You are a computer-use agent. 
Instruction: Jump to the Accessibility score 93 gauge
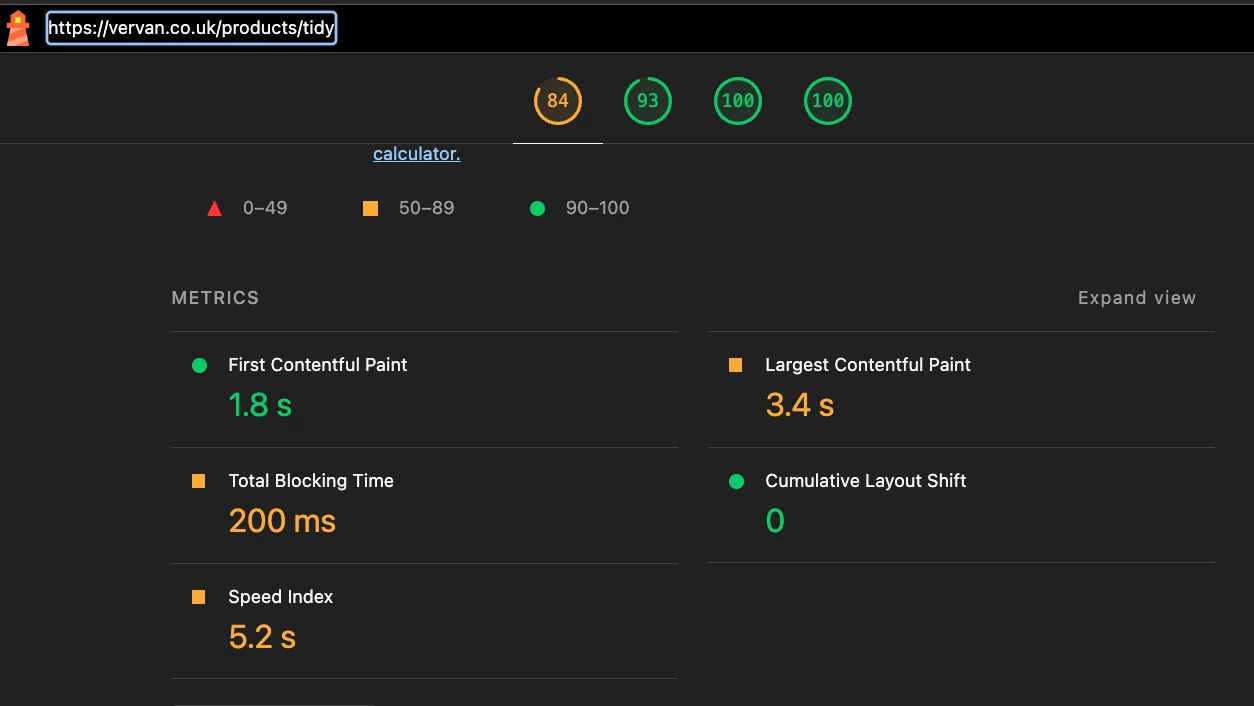pos(648,101)
